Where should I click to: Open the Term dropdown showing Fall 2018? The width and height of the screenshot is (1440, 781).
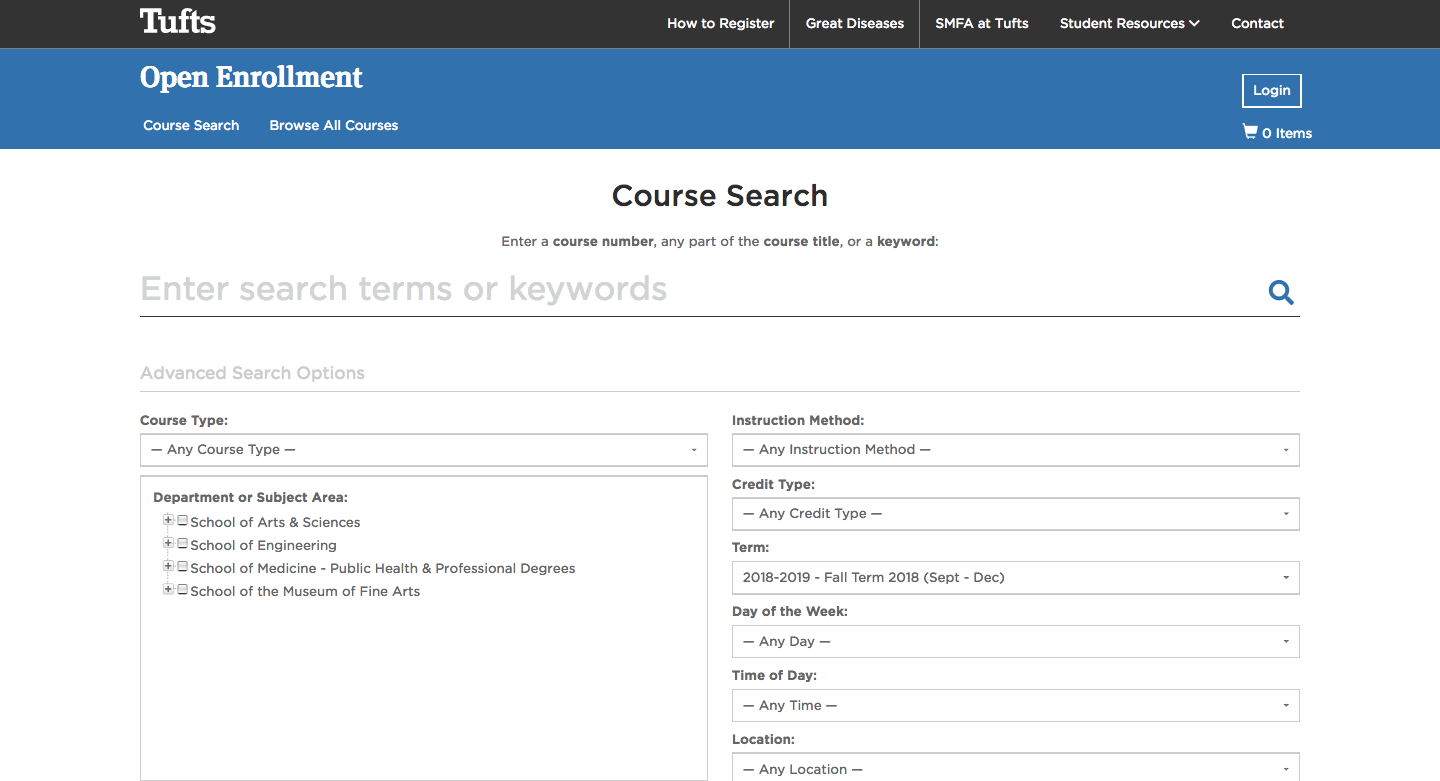point(1015,577)
